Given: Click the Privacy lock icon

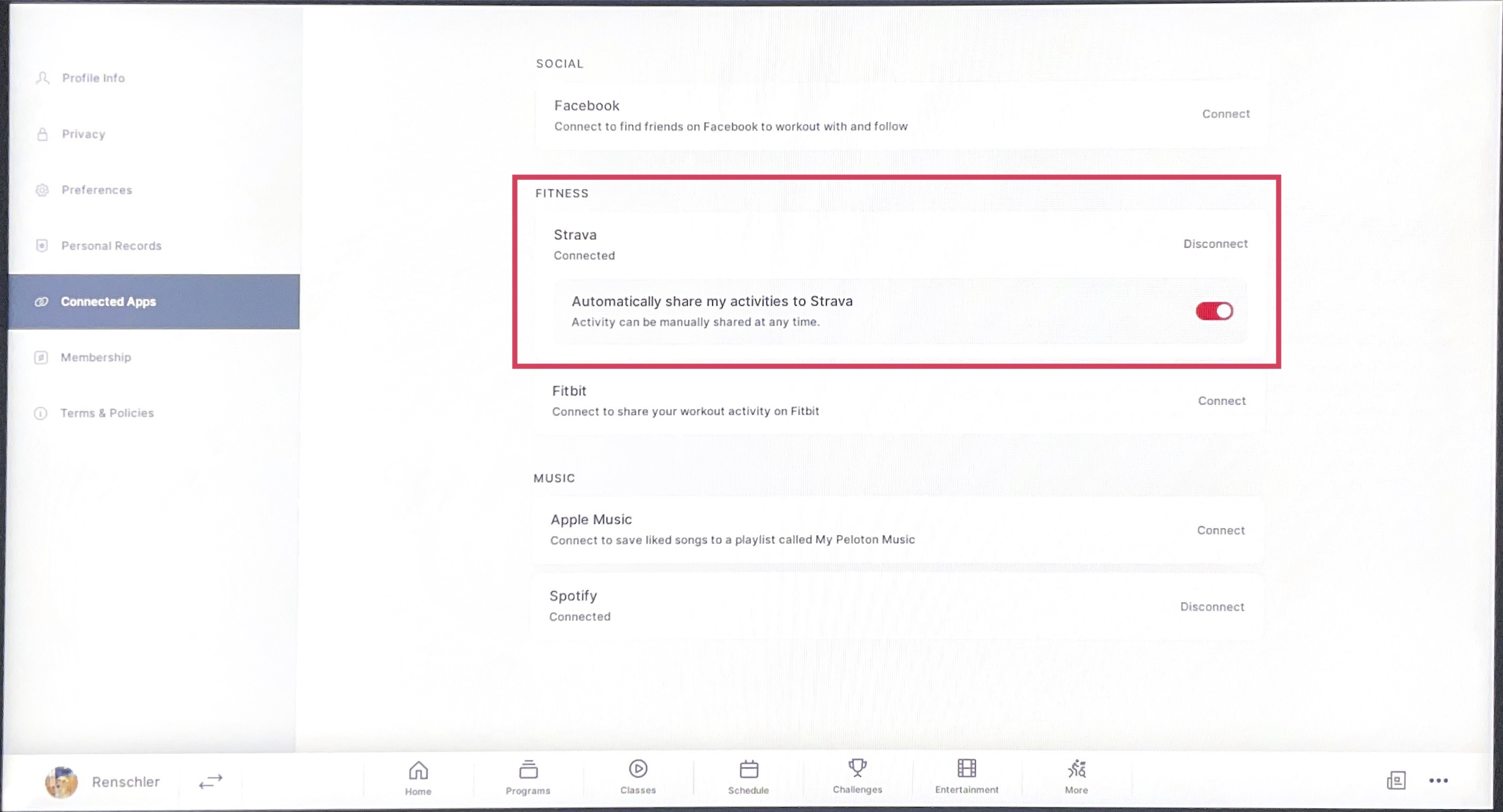Looking at the screenshot, I should tap(43, 134).
